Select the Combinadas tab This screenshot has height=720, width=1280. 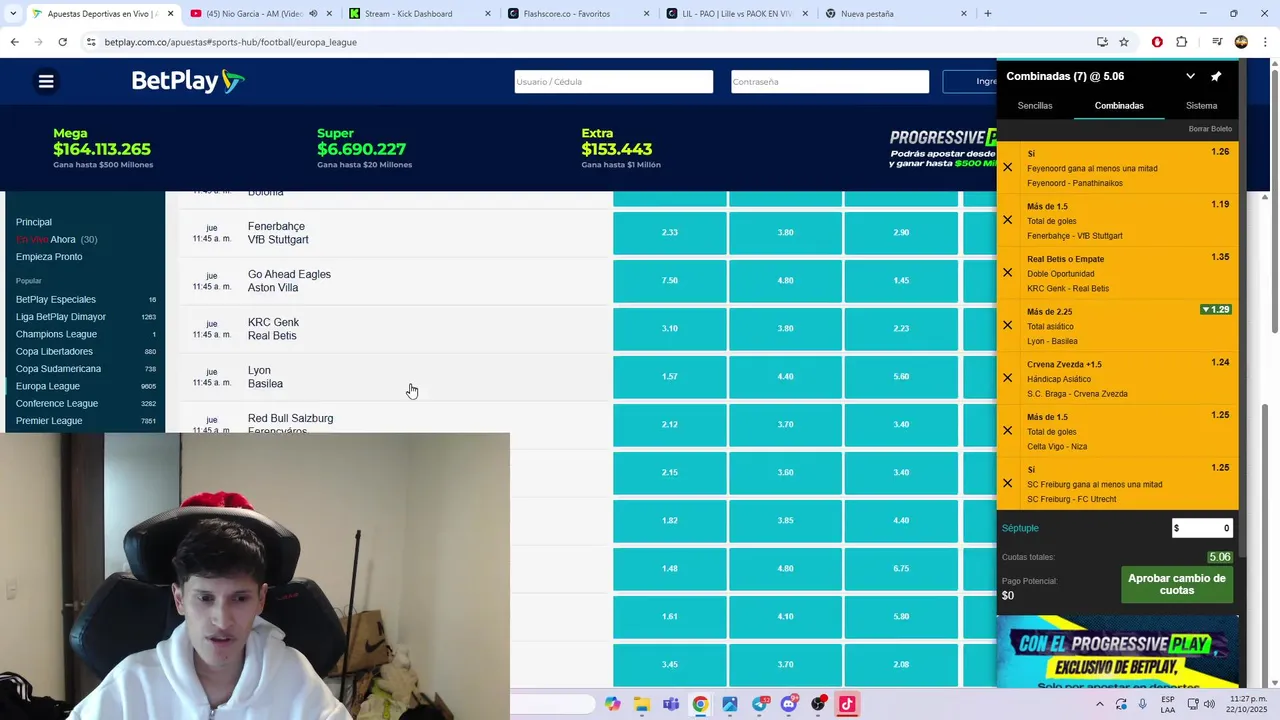pos(1119,105)
